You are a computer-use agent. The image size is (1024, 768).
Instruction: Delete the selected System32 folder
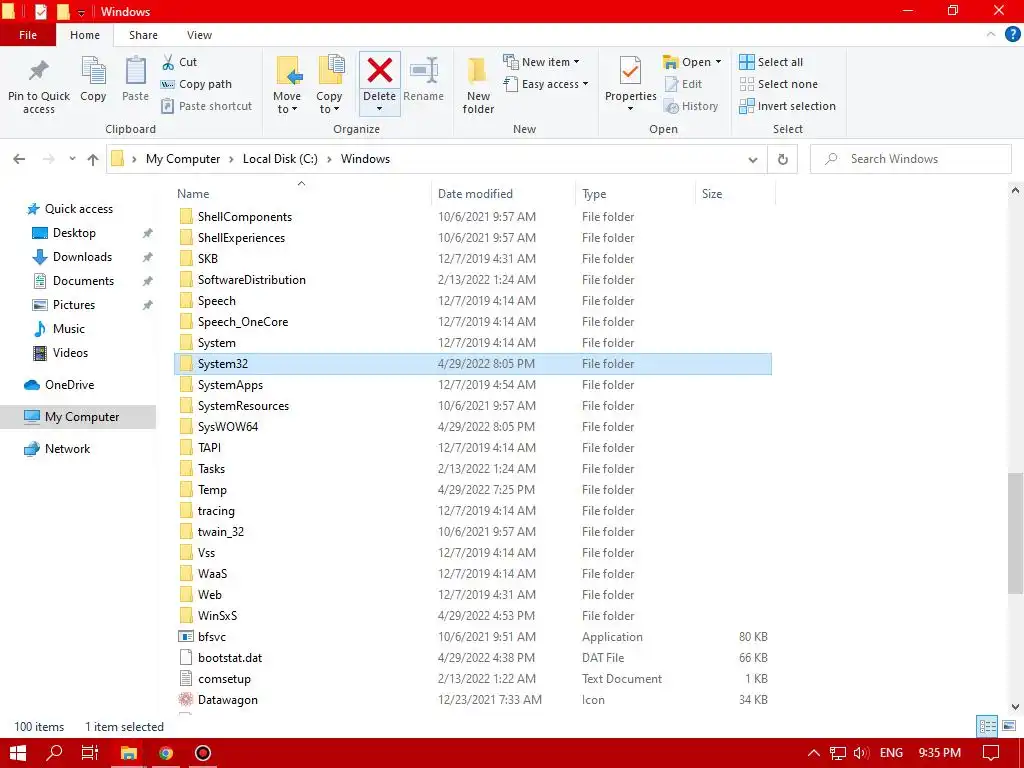pyautogui.click(x=379, y=71)
